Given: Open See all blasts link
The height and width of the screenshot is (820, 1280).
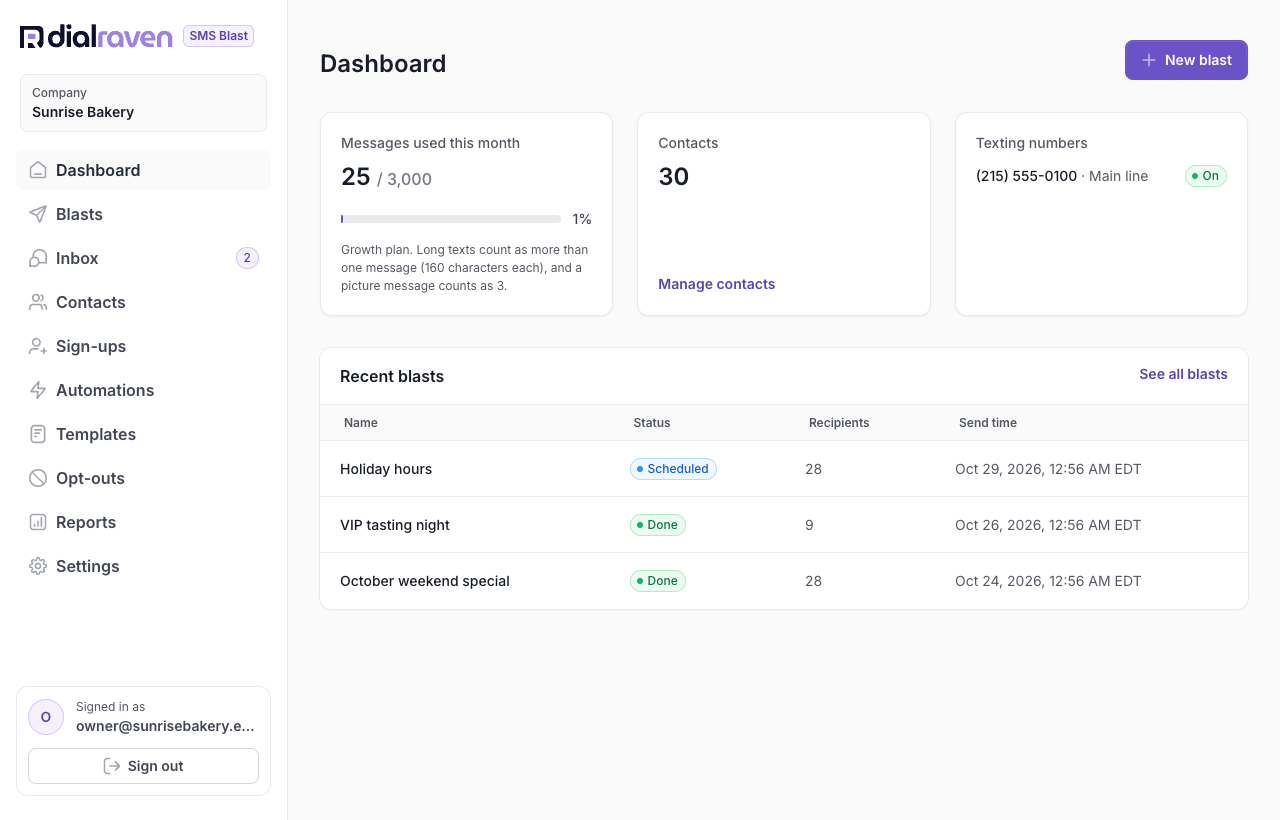Looking at the screenshot, I should click(x=1183, y=374).
